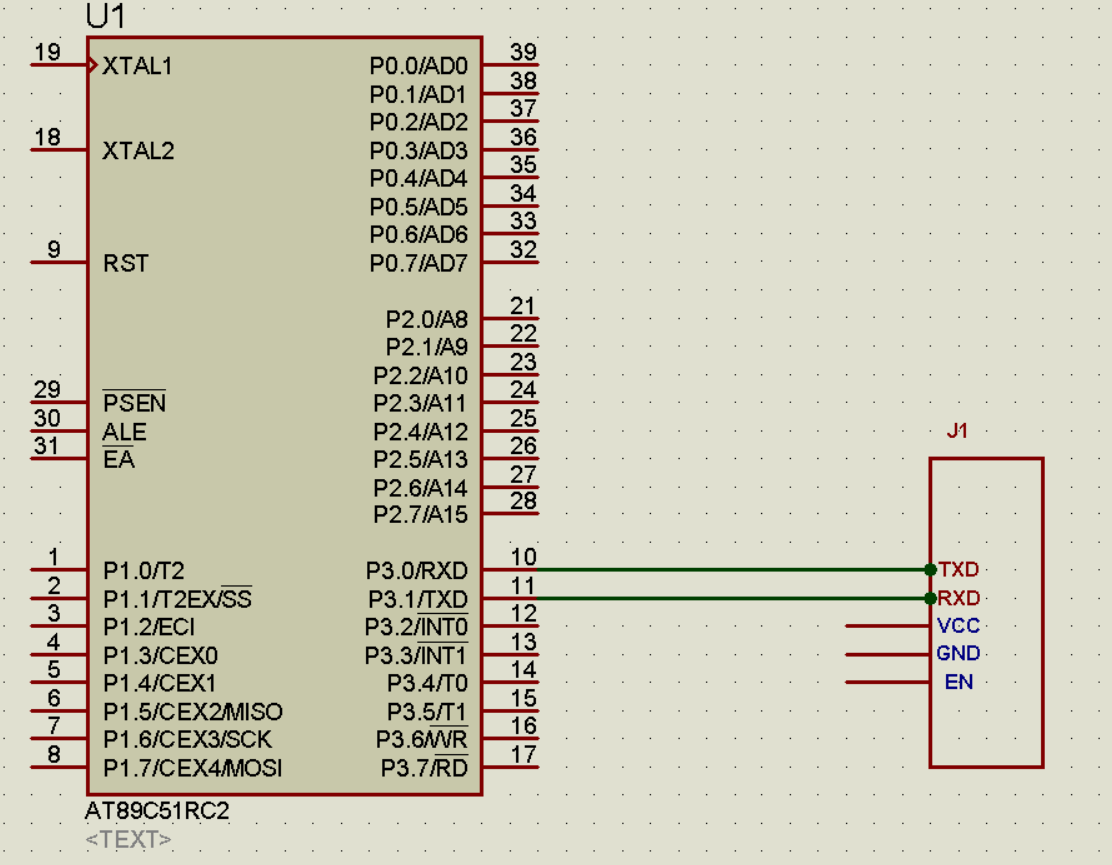Click the XTAL2 pin label

tap(138, 150)
